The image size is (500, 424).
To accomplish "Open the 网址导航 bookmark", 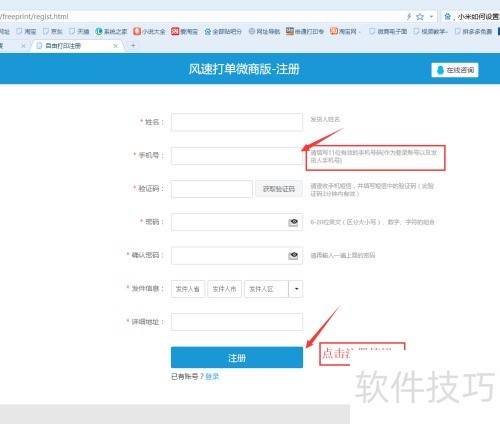I will tap(264, 31).
